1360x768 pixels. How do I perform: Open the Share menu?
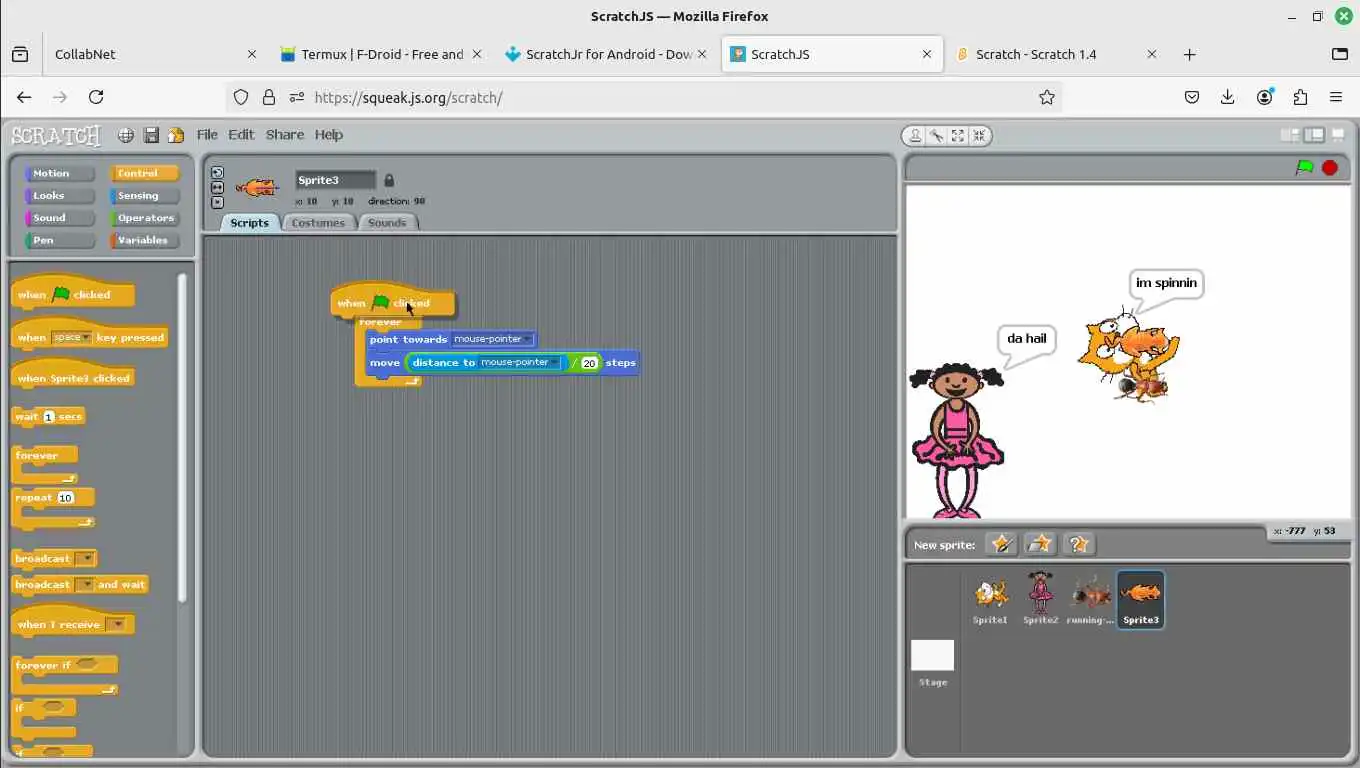(x=285, y=135)
